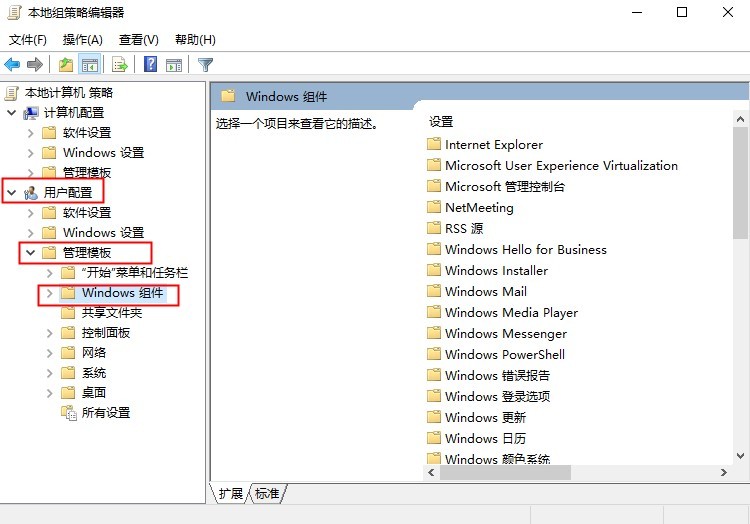The height and width of the screenshot is (524, 750).
Task: Switch to the 标准 tab
Action: [267, 493]
